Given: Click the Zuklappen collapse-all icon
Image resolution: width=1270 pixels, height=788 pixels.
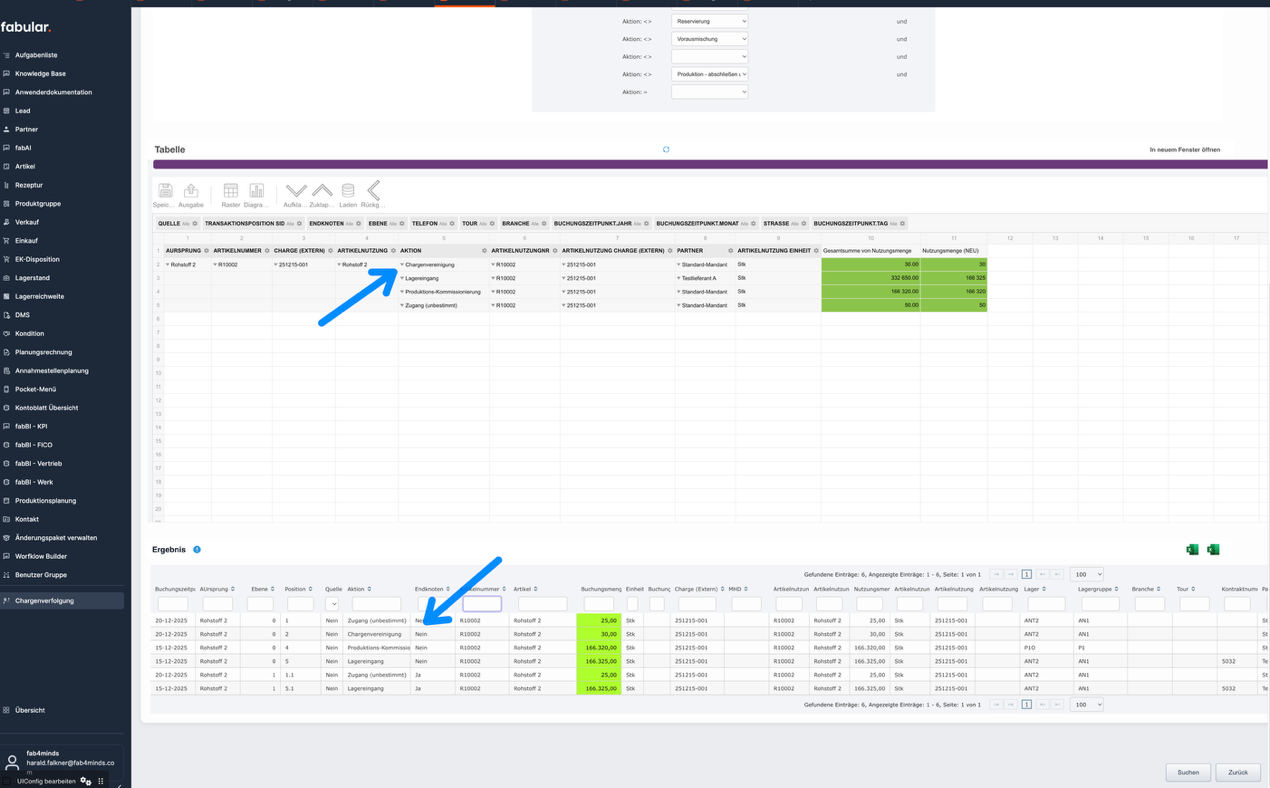Looking at the screenshot, I should coord(322,191).
